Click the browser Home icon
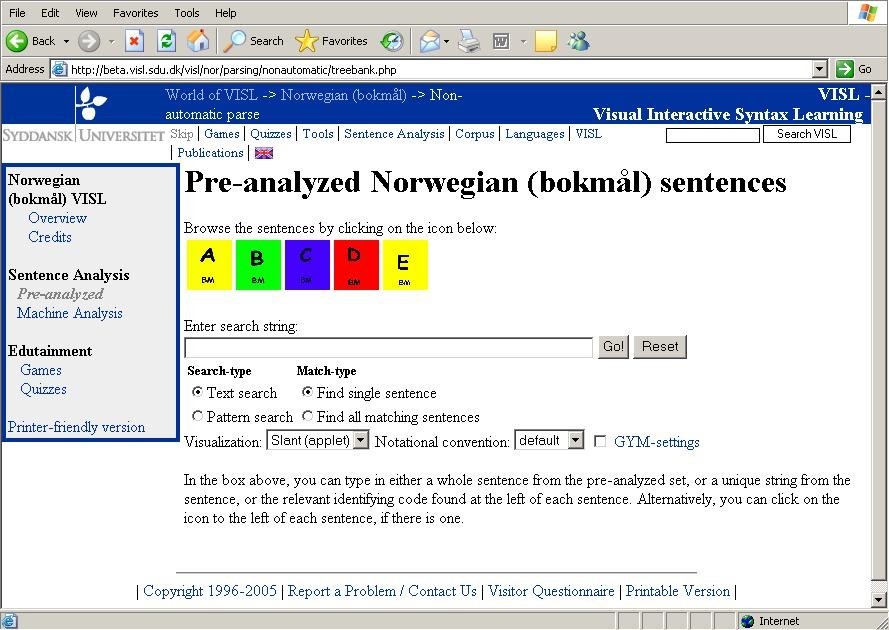Viewport: 889px width, 630px height. click(x=198, y=41)
